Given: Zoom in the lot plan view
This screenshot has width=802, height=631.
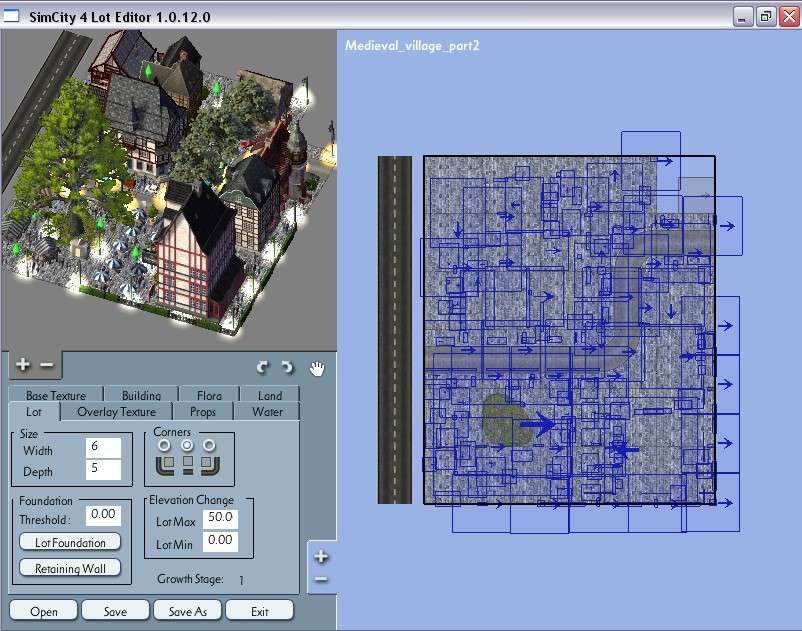Looking at the screenshot, I should pyautogui.click(x=321, y=556).
